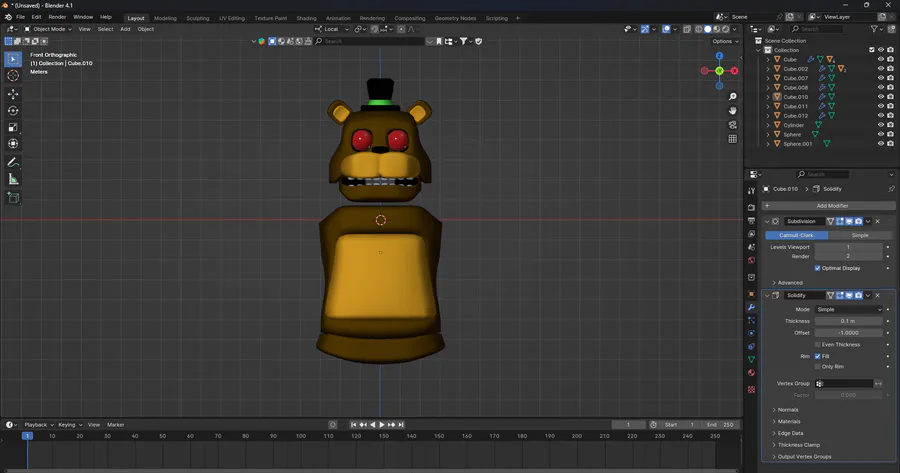Viewport: 900px width, 473px height.
Task: Collapse the Collection tree
Action: pyautogui.click(x=758, y=50)
